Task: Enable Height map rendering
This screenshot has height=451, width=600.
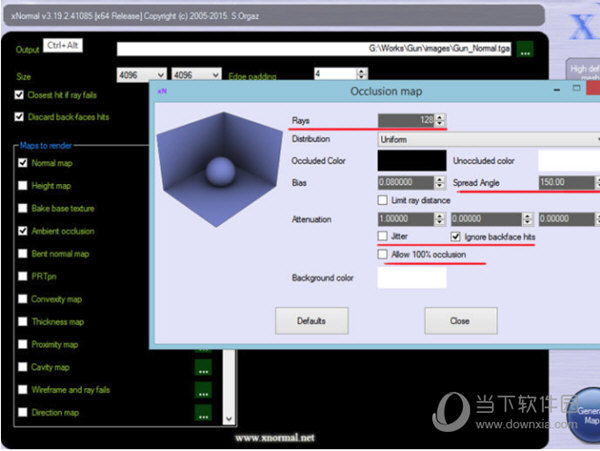Action: tap(23, 186)
